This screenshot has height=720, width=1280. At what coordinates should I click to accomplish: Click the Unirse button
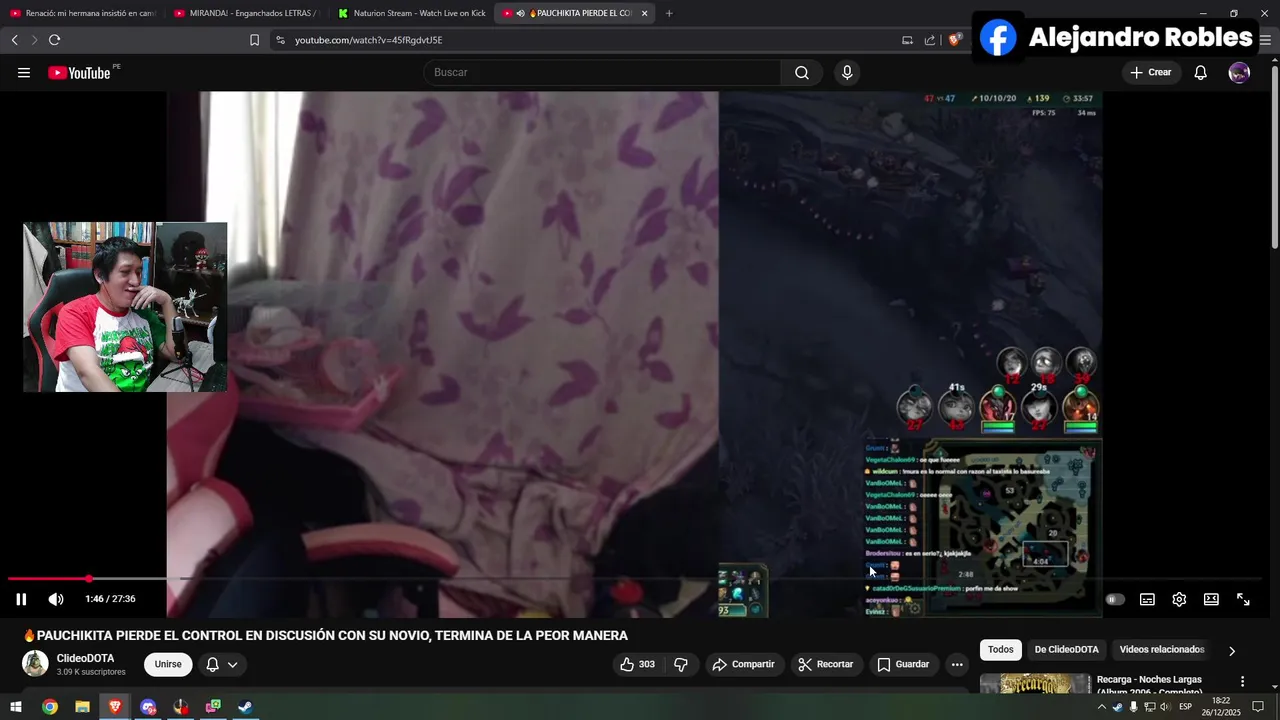[168, 664]
